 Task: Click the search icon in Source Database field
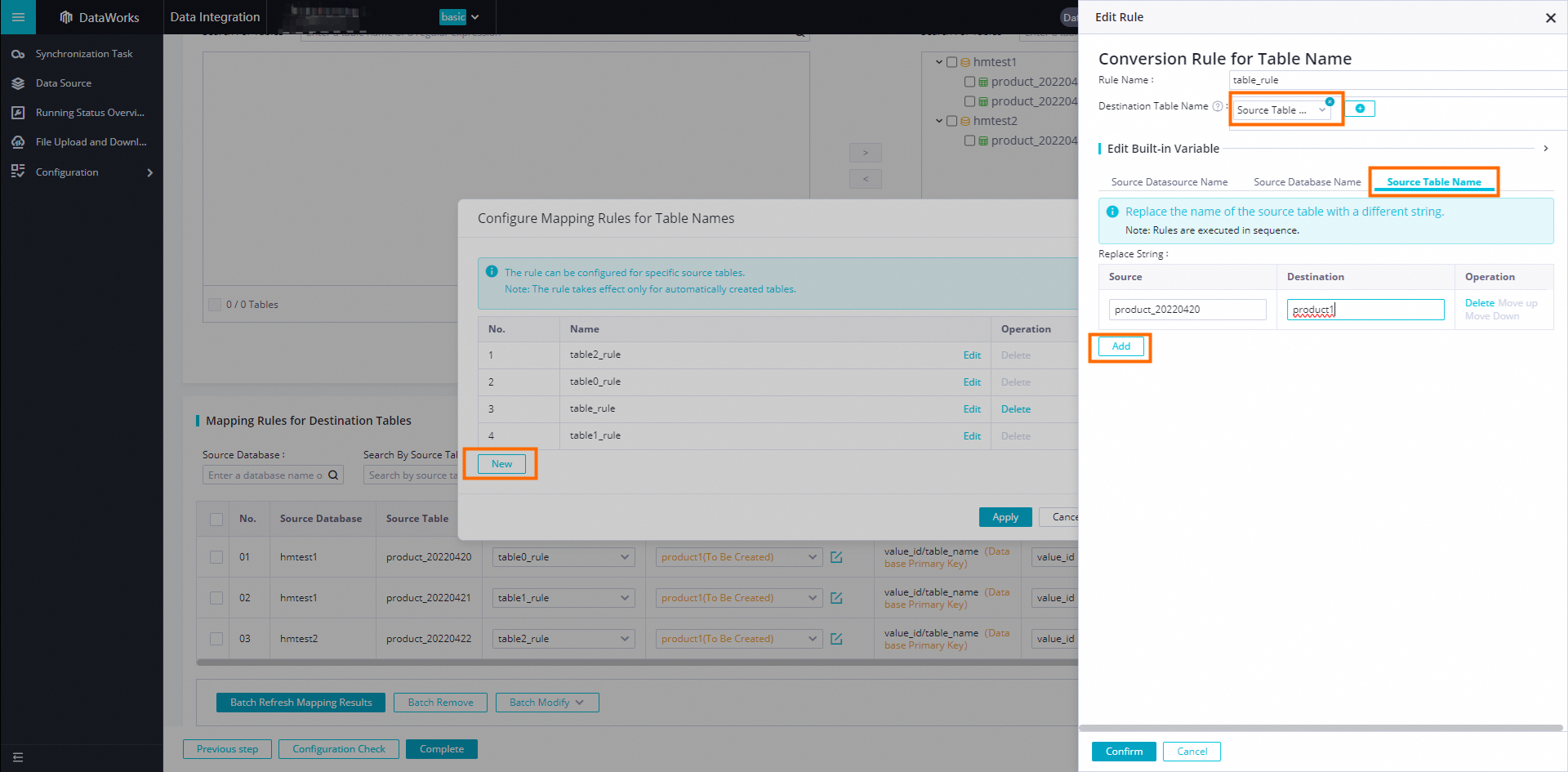point(333,475)
